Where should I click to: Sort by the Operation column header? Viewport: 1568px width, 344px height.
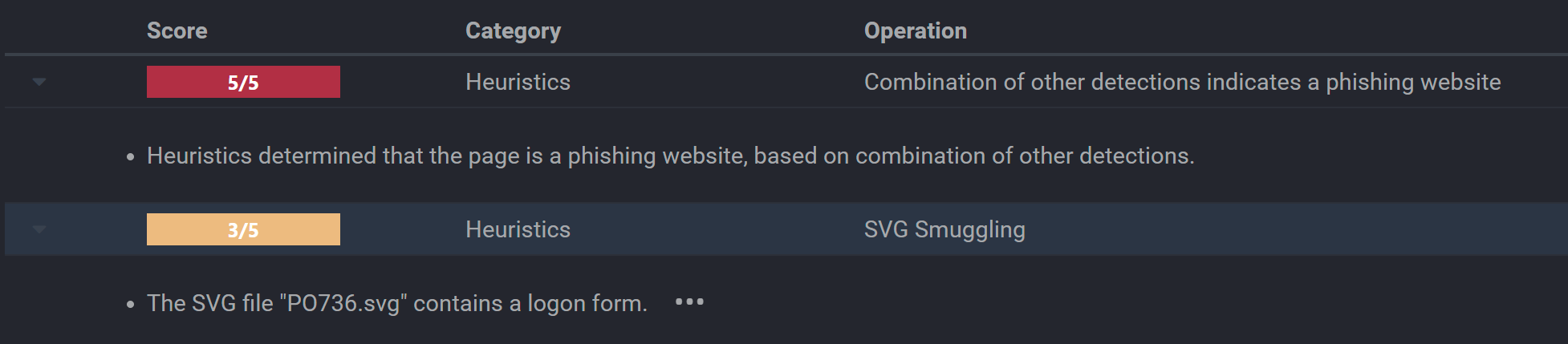(x=916, y=30)
